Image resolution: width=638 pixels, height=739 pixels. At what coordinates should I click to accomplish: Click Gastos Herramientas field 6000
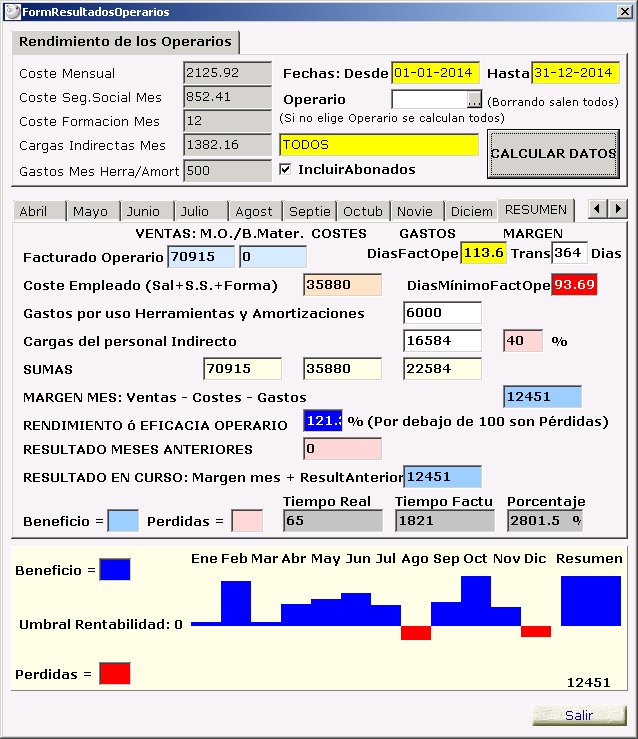[x=442, y=313]
